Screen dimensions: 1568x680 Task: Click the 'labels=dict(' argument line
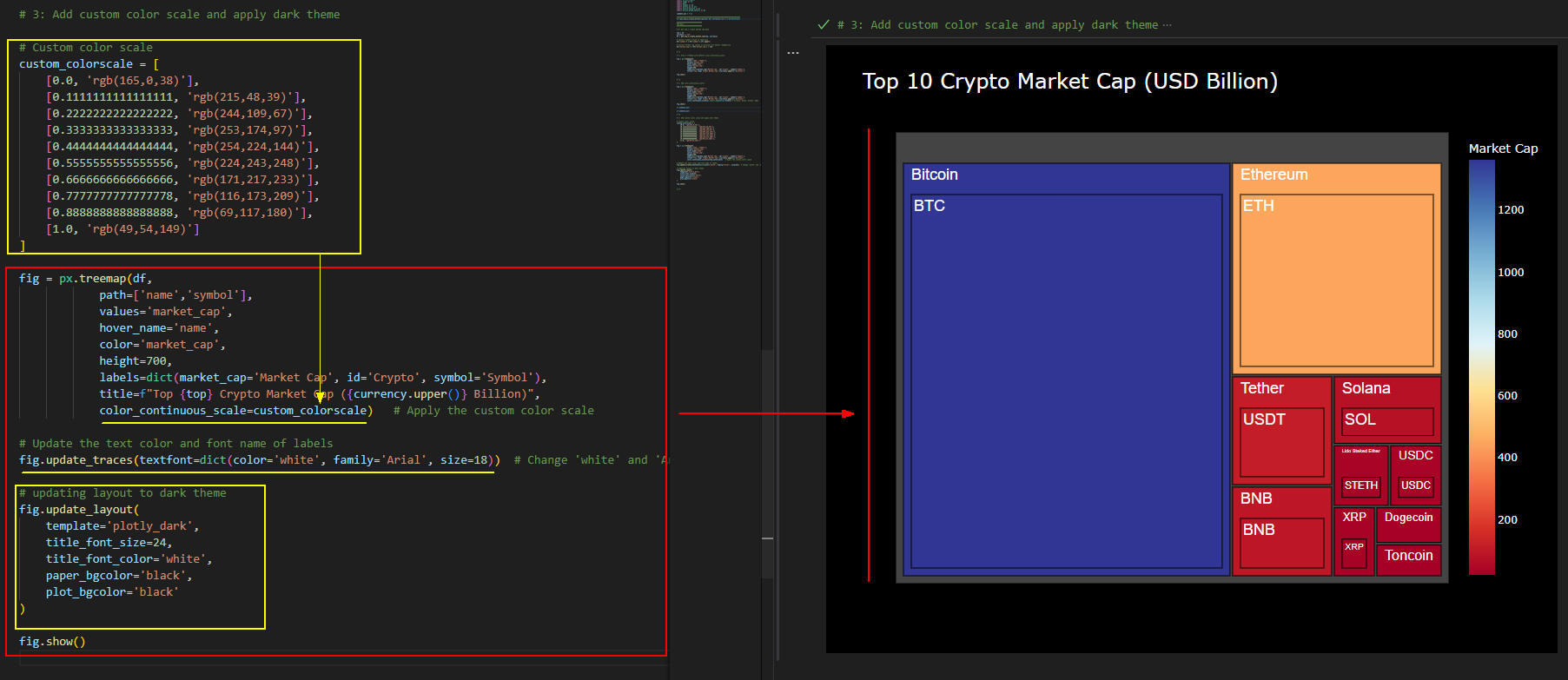click(323, 378)
